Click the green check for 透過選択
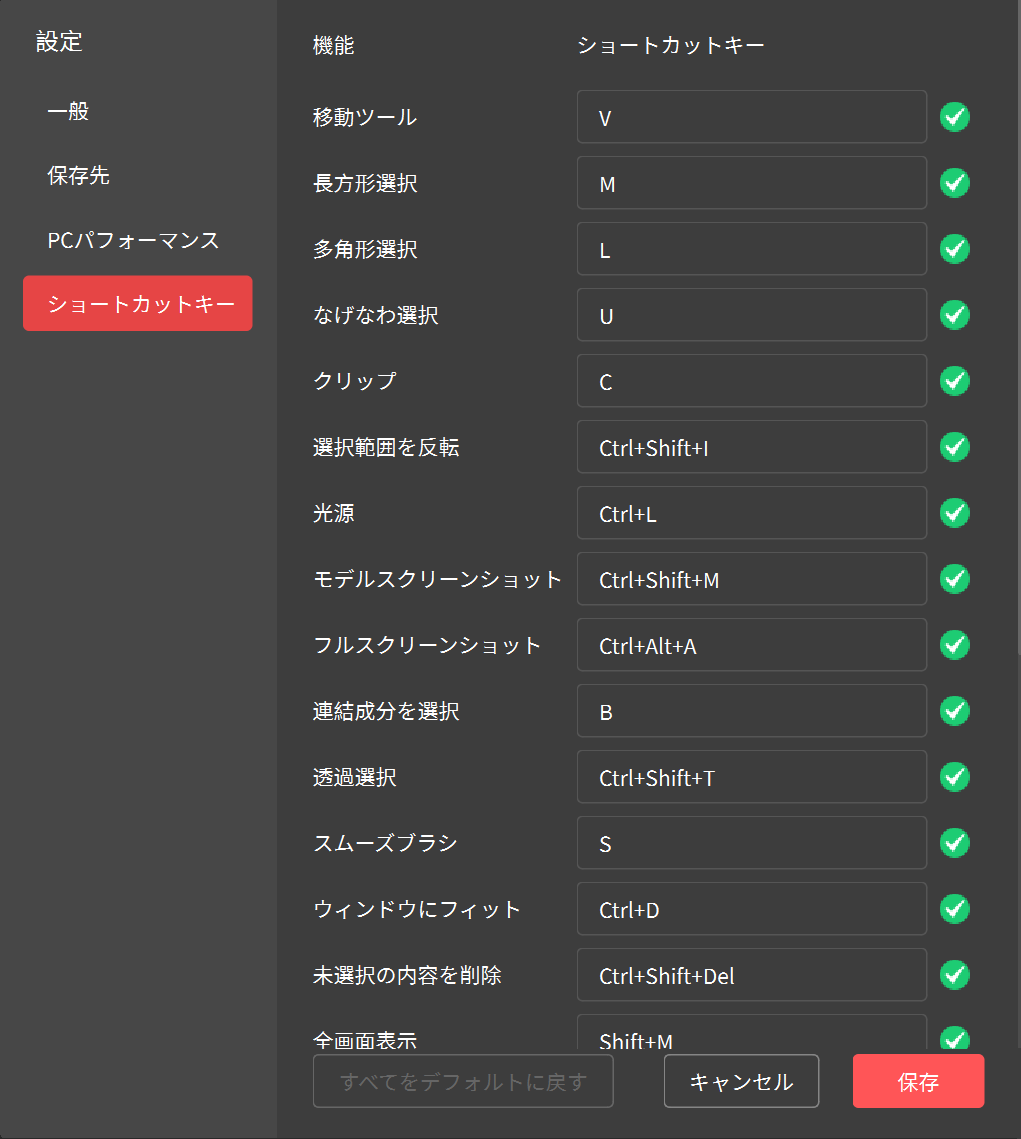1021x1139 pixels. [x=954, y=777]
